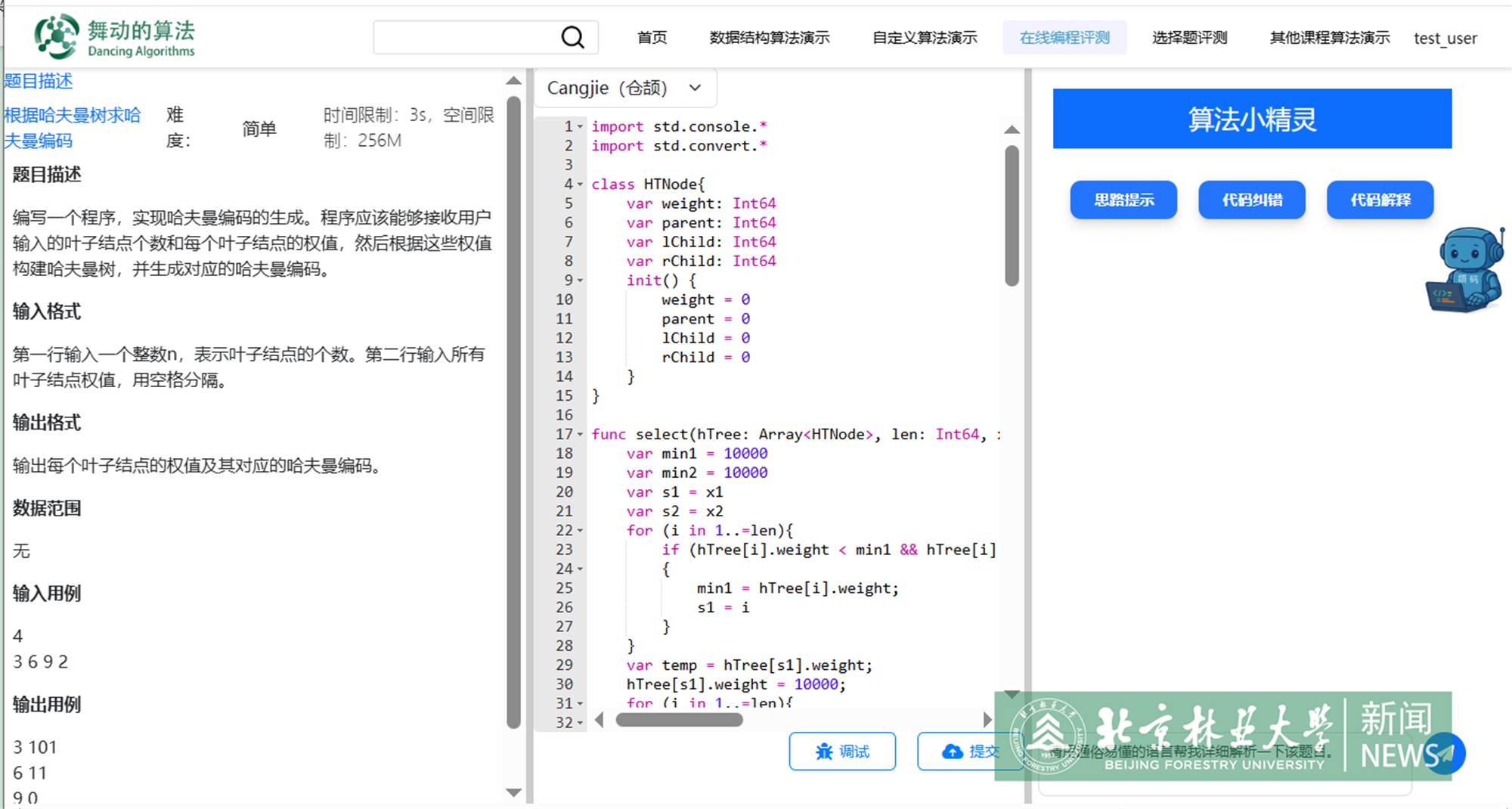Click the code editor left scroll arrow

tap(600, 720)
